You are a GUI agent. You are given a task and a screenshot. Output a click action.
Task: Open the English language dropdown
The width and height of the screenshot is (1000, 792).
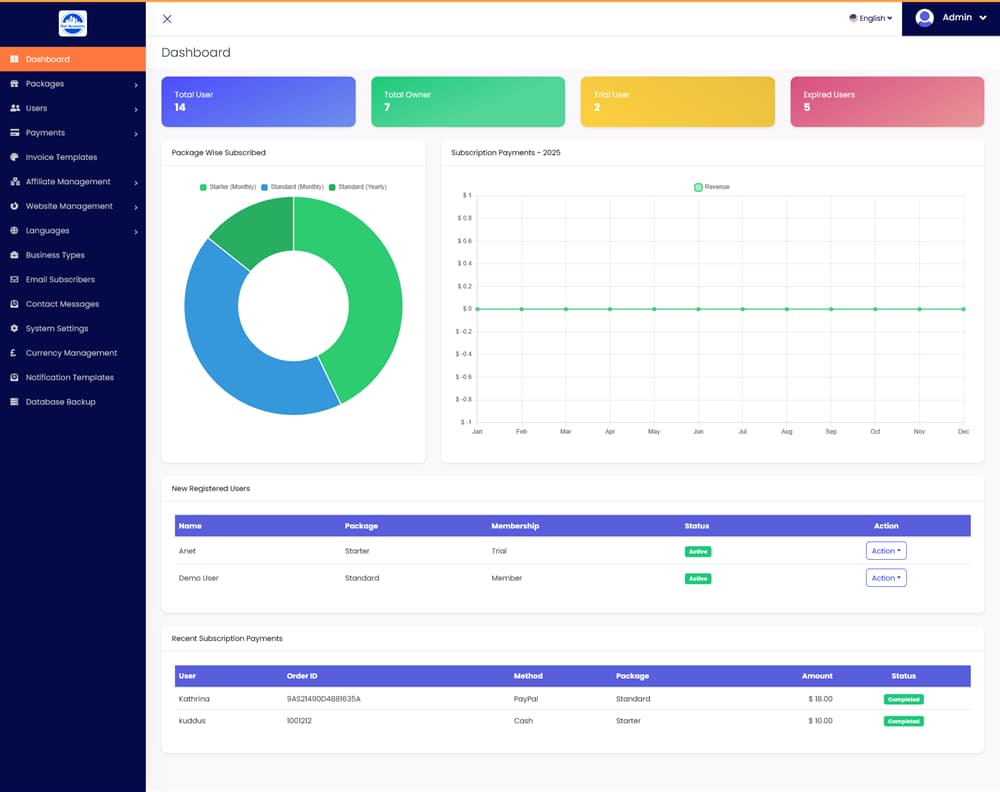point(871,18)
